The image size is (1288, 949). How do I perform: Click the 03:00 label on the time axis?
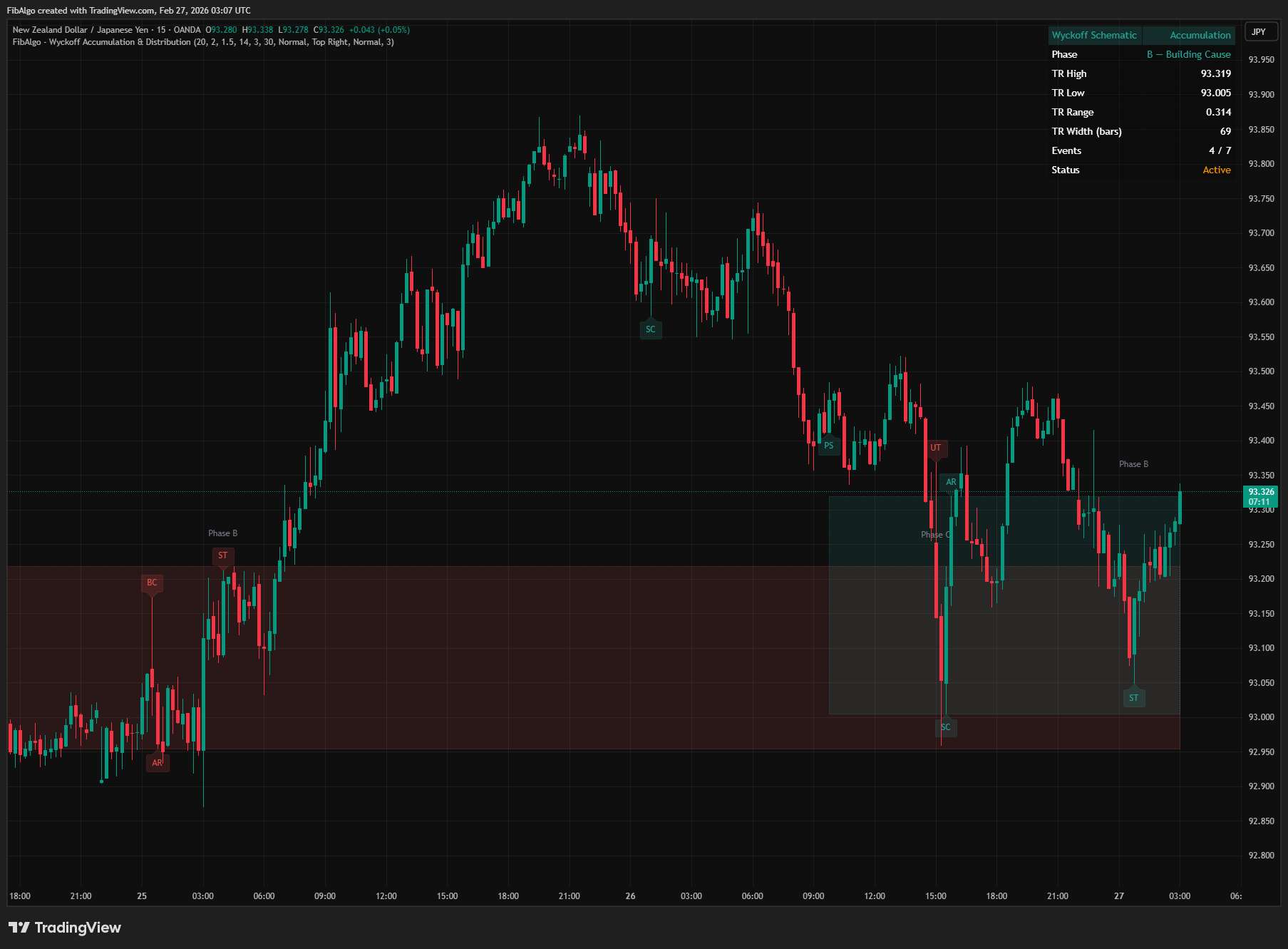pos(1180,896)
